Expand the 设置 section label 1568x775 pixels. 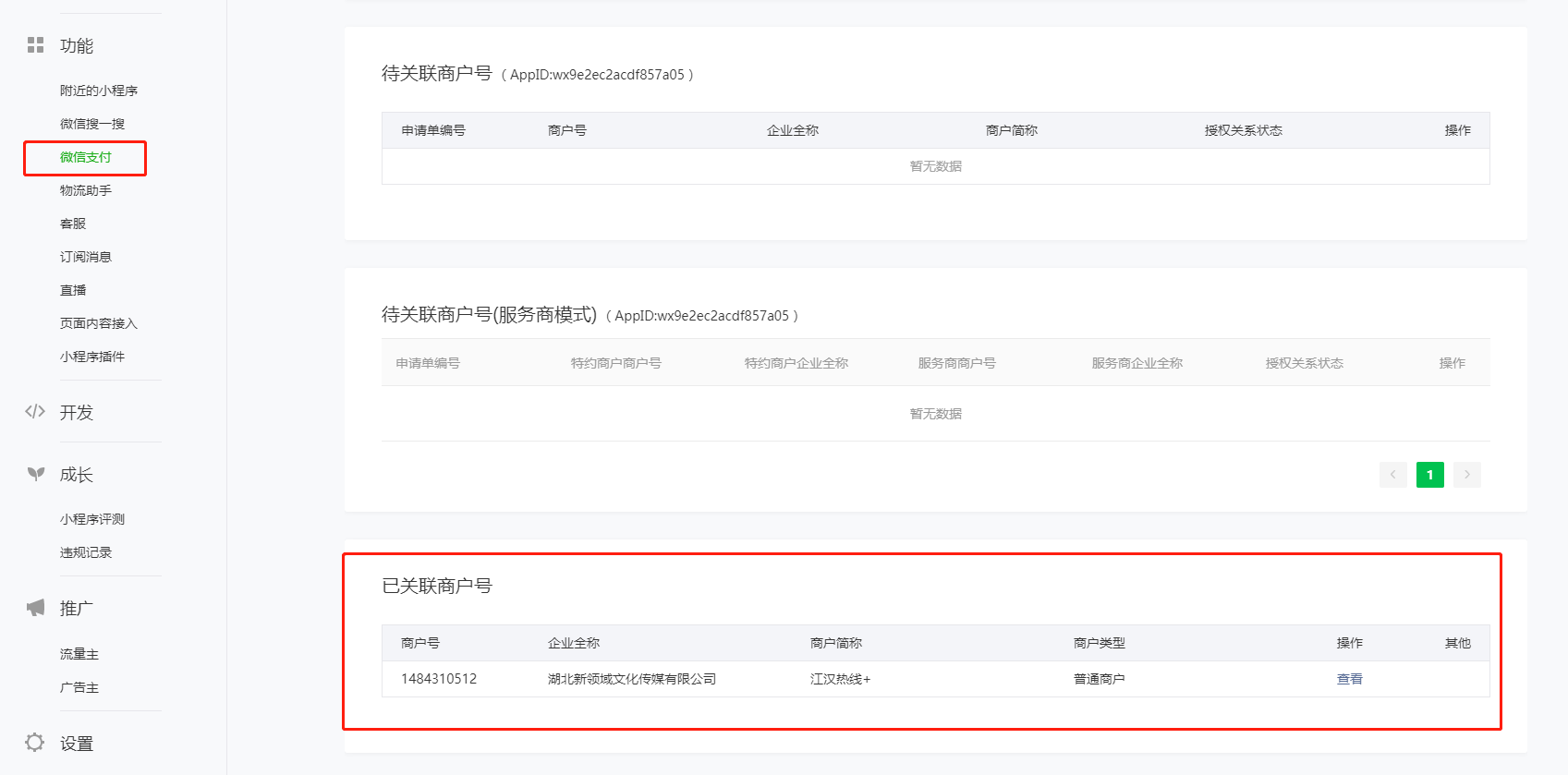[x=77, y=744]
